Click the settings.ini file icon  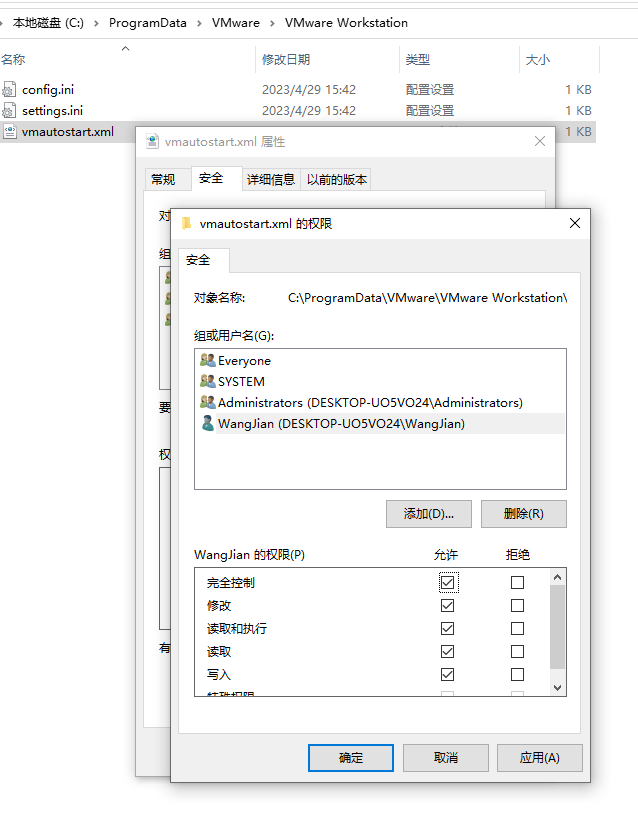pos(10,111)
